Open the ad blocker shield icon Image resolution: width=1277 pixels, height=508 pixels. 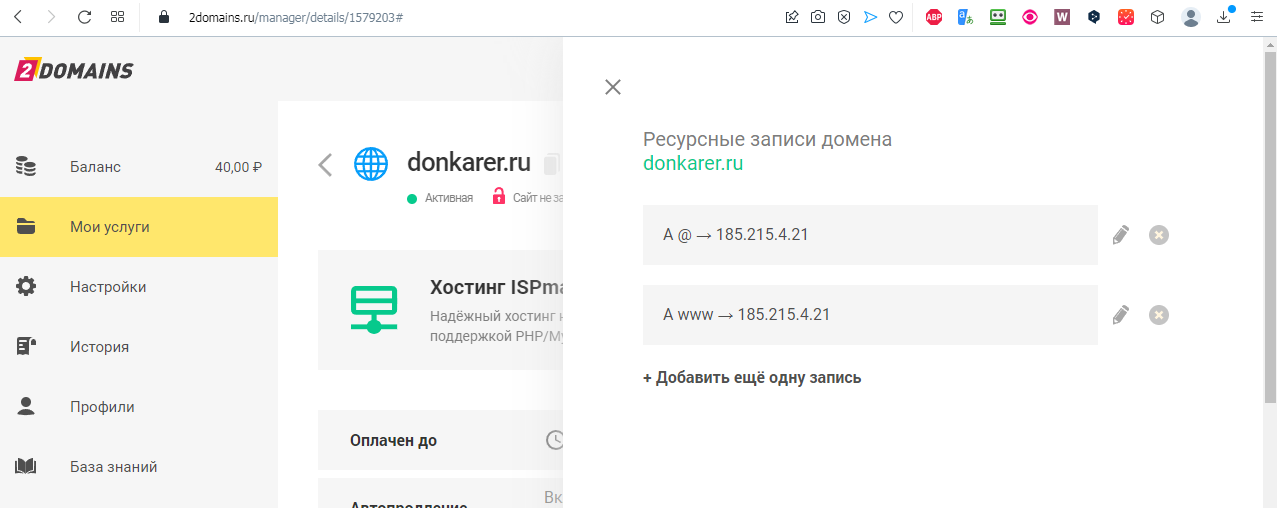[844, 17]
